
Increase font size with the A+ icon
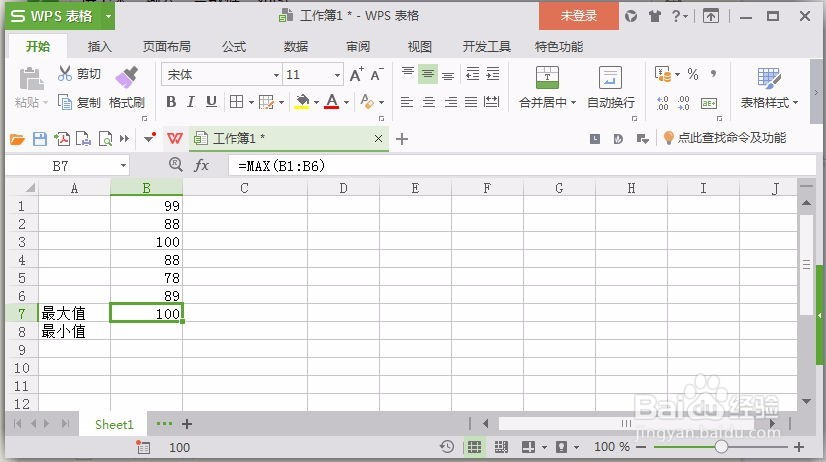(357, 74)
